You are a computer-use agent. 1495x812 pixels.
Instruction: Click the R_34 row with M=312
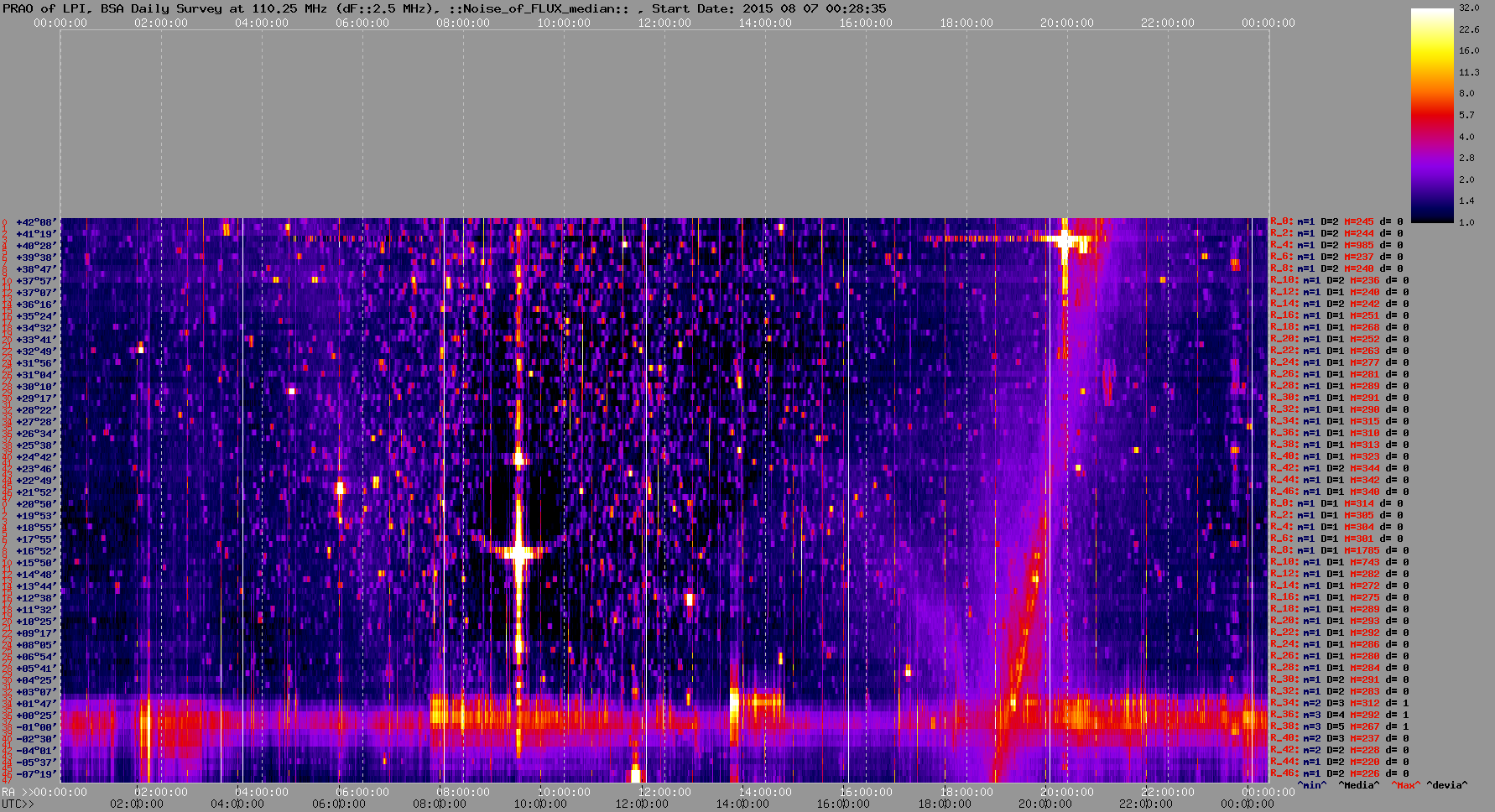(1340, 704)
